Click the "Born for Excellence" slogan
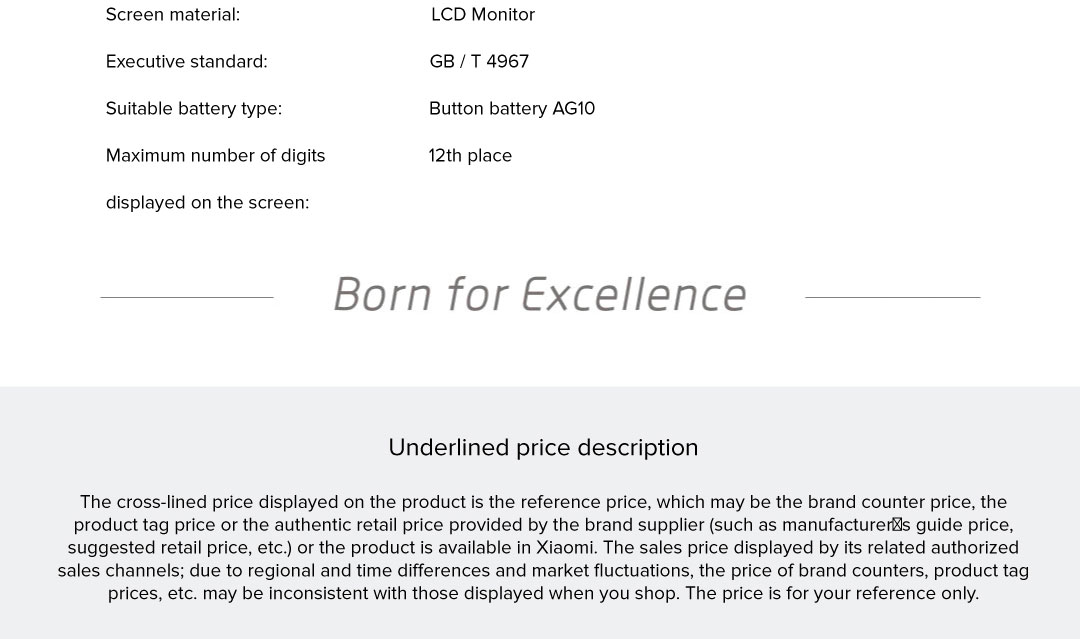The image size is (1080, 639). tap(540, 295)
